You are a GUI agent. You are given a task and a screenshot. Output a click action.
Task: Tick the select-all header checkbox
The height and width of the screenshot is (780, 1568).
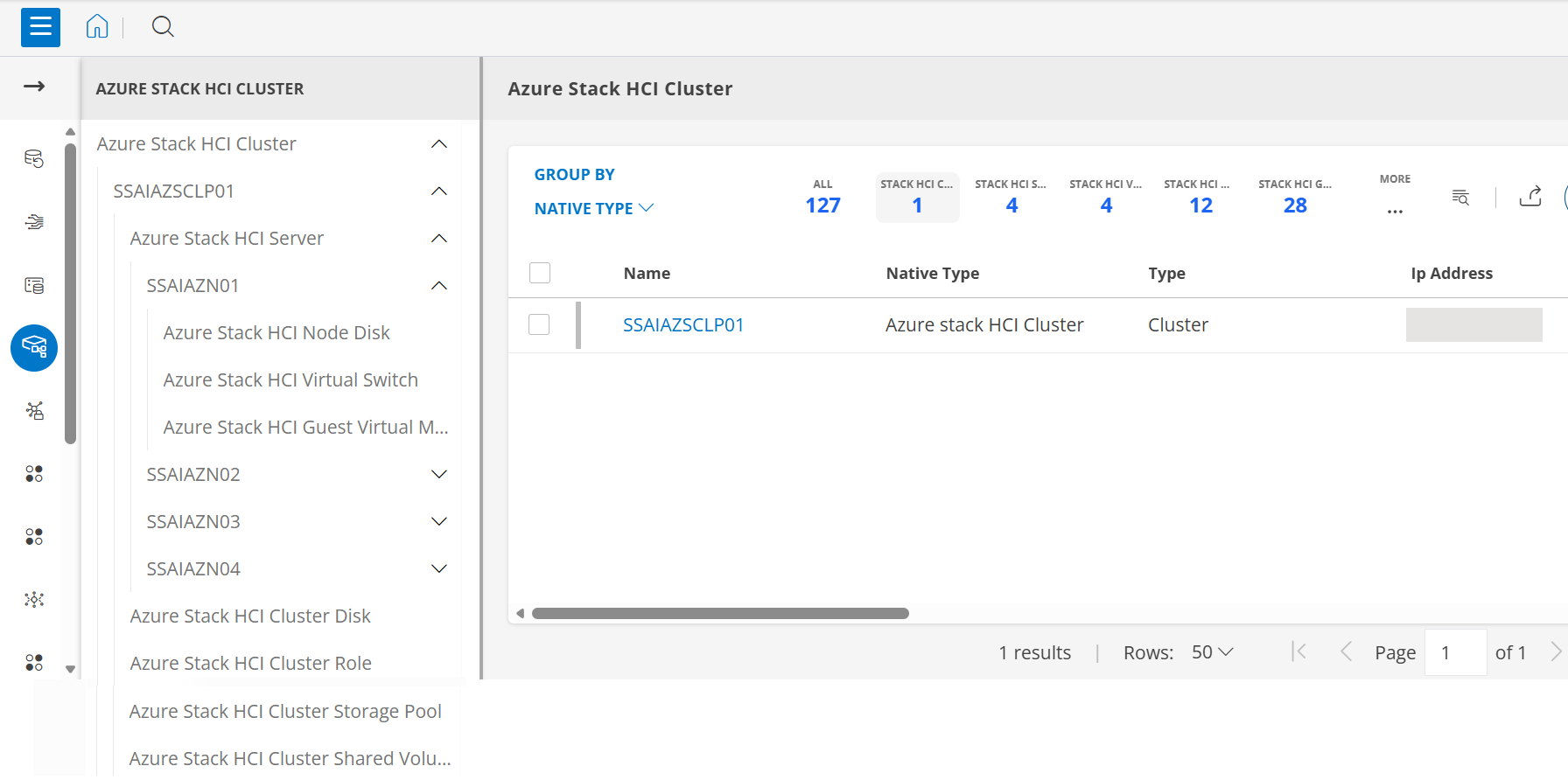(x=540, y=273)
